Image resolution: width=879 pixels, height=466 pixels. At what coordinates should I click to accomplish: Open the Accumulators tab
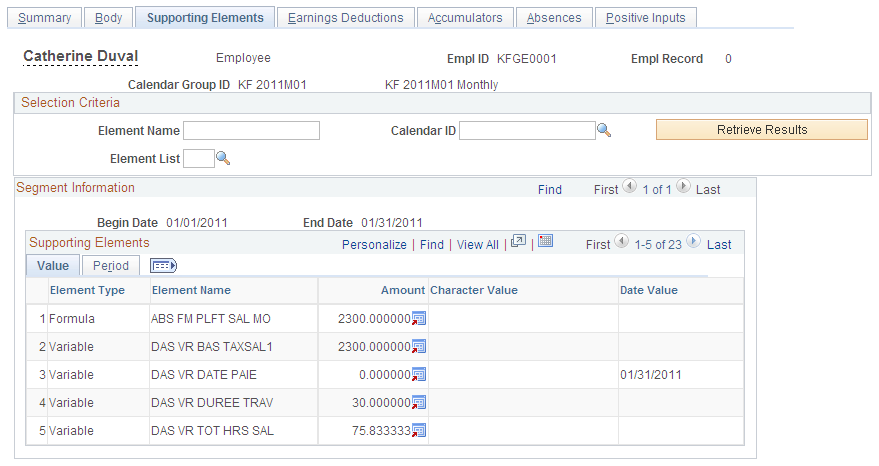[x=465, y=17]
